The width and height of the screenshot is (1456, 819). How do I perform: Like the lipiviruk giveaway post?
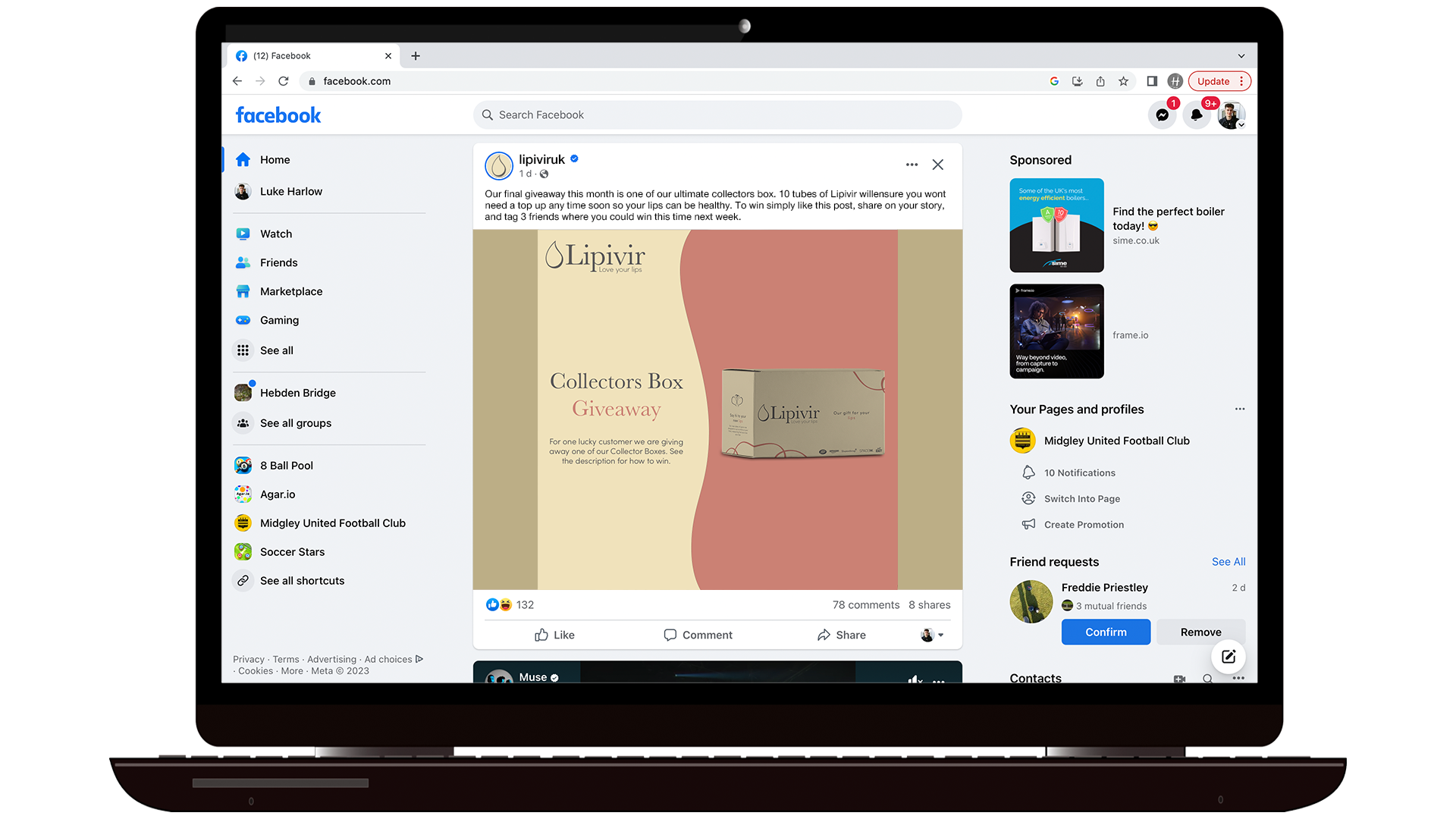554,635
